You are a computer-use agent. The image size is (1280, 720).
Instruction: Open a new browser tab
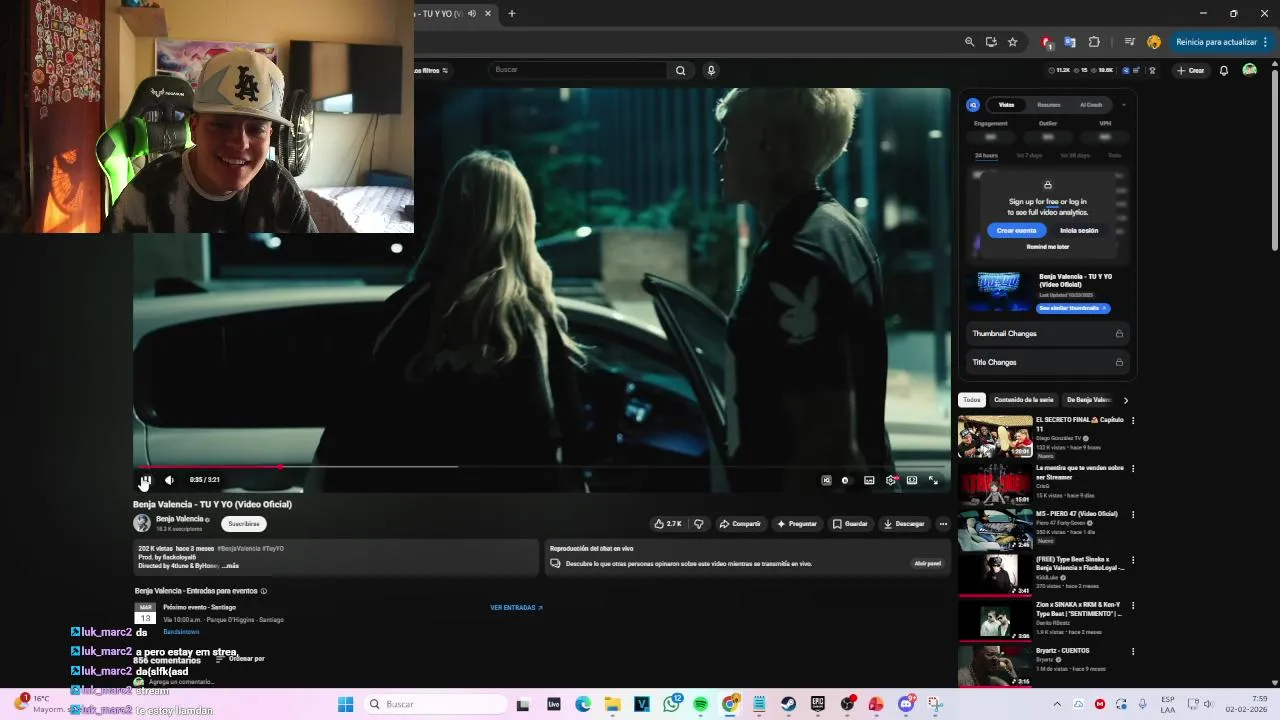coord(511,13)
